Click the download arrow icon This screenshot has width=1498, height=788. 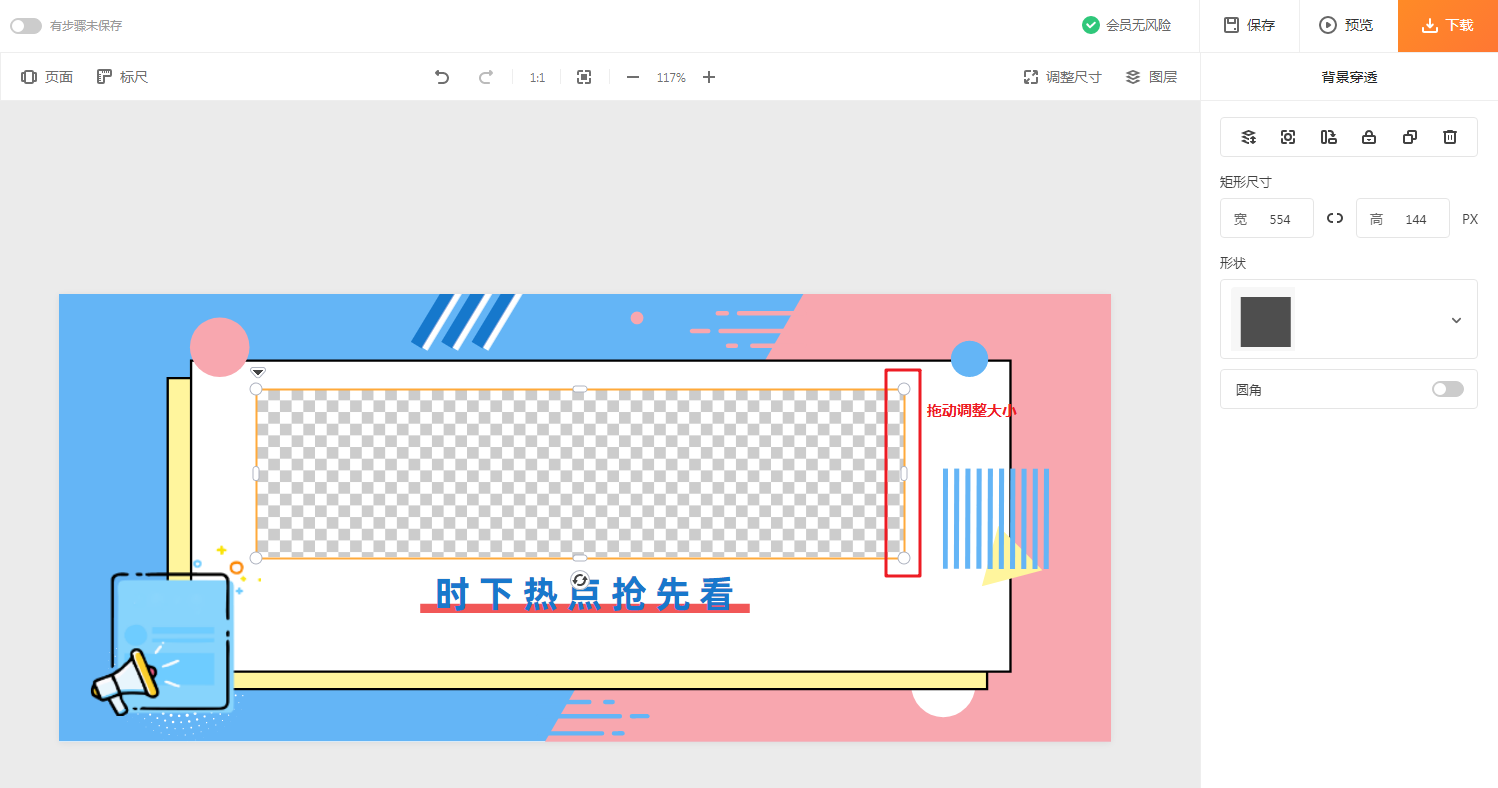pyautogui.click(x=1430, y=25)
